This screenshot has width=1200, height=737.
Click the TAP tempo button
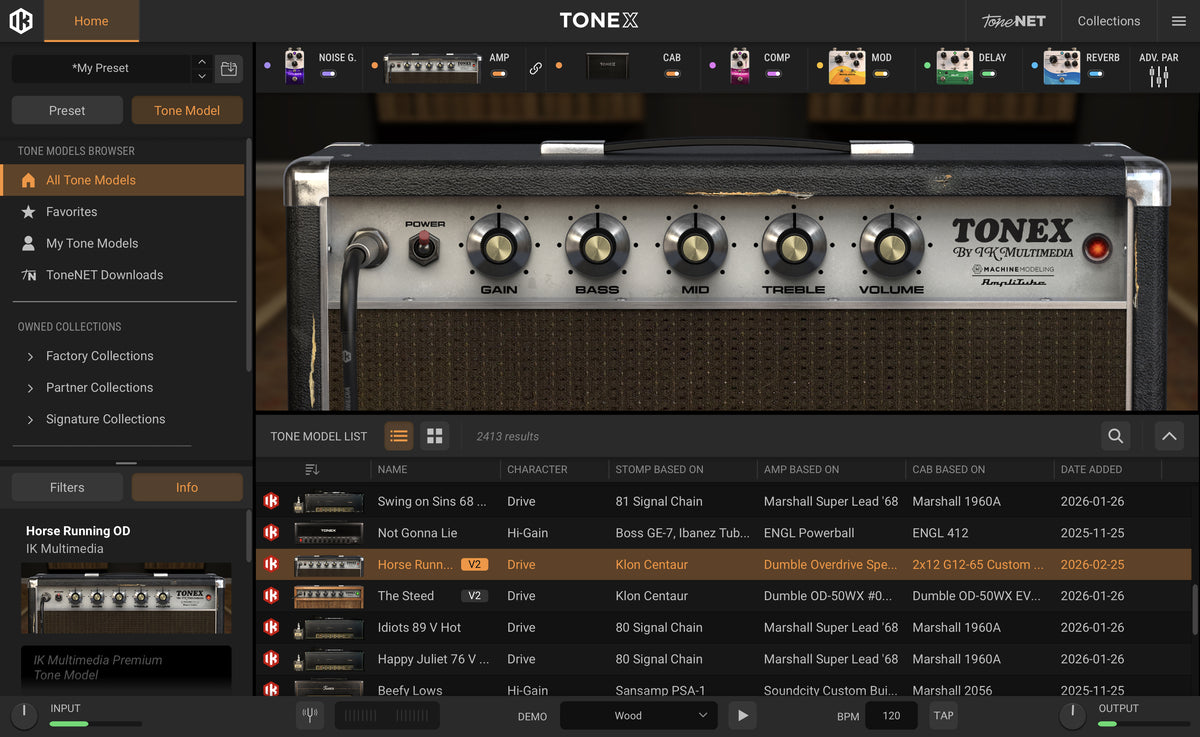[x=943, y=715]
